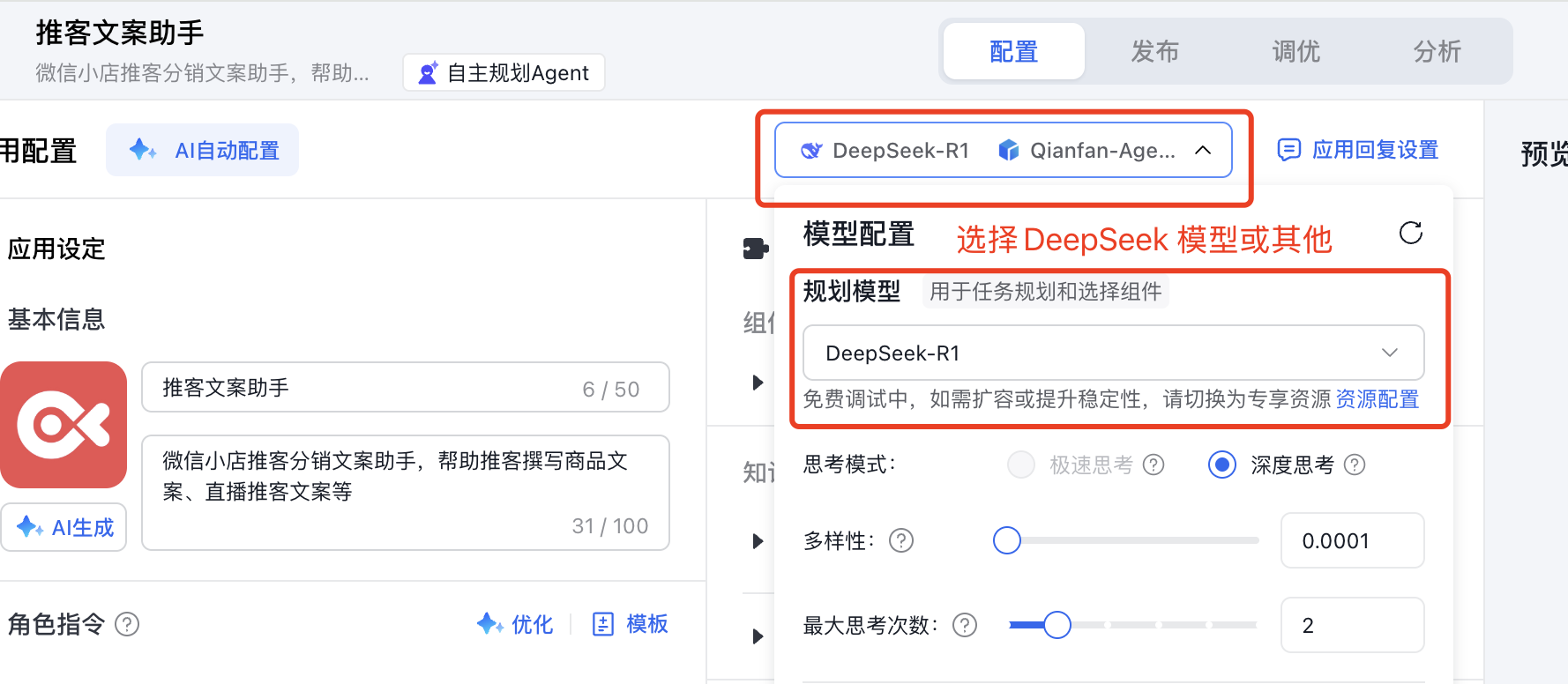Screen dimensions: 1568x684
Task: Expand the section arrow under 知识
Action: point(758,541)
